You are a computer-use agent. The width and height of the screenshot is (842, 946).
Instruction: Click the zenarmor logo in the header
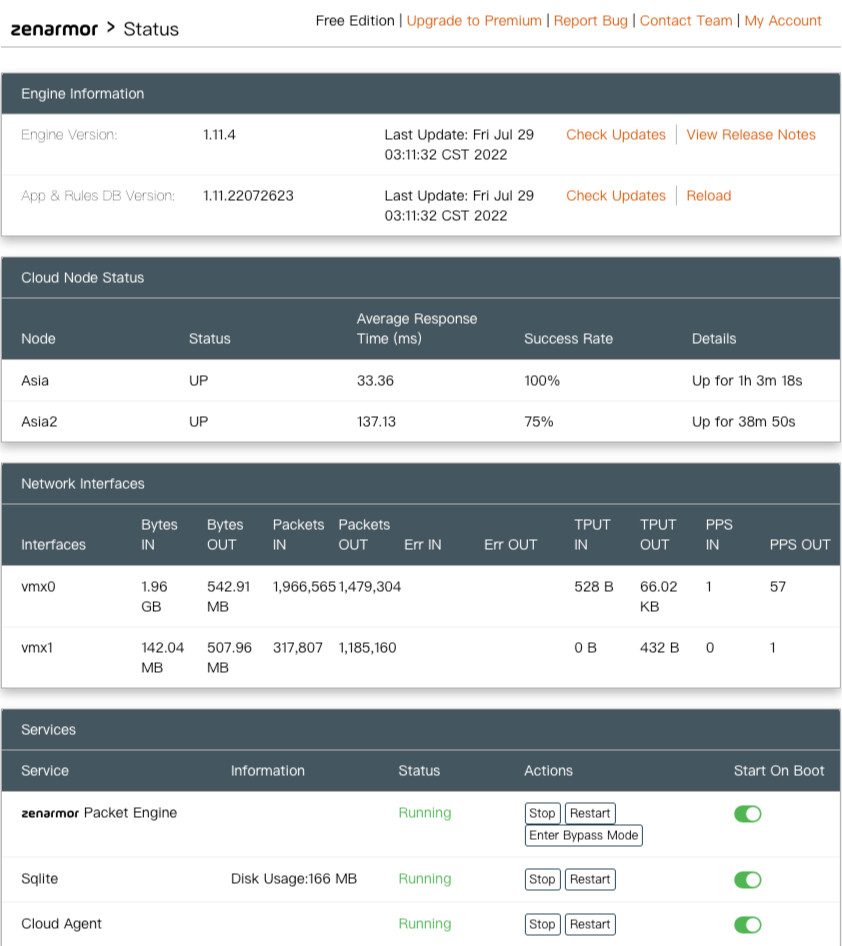click(x=54, y=29)
